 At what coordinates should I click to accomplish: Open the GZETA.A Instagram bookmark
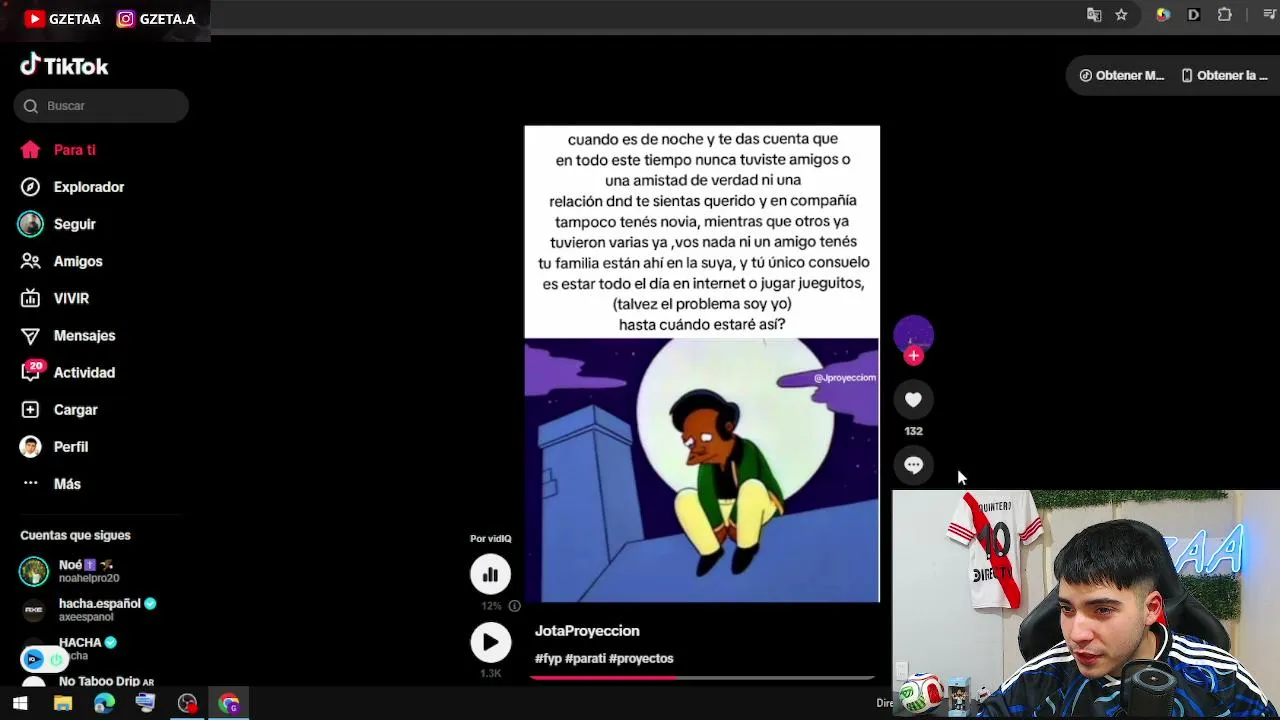pyautogui.click(x=156, y=19)
